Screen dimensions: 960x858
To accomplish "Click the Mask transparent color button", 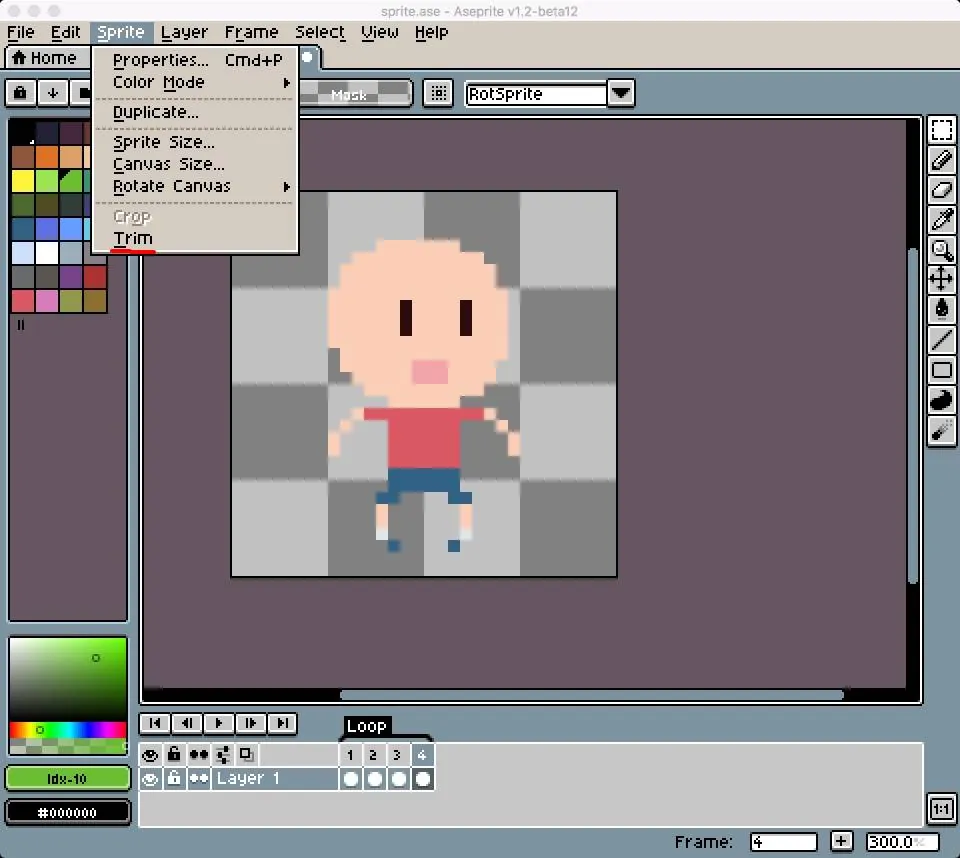I will click(x=356, y=94).
